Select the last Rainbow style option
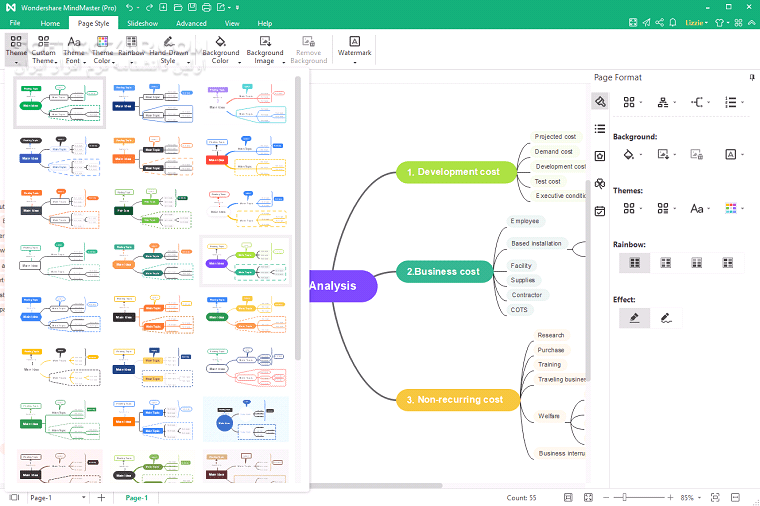Image resolution: width=760 pixels, height=506 pixels. click(x=728, y=263)
